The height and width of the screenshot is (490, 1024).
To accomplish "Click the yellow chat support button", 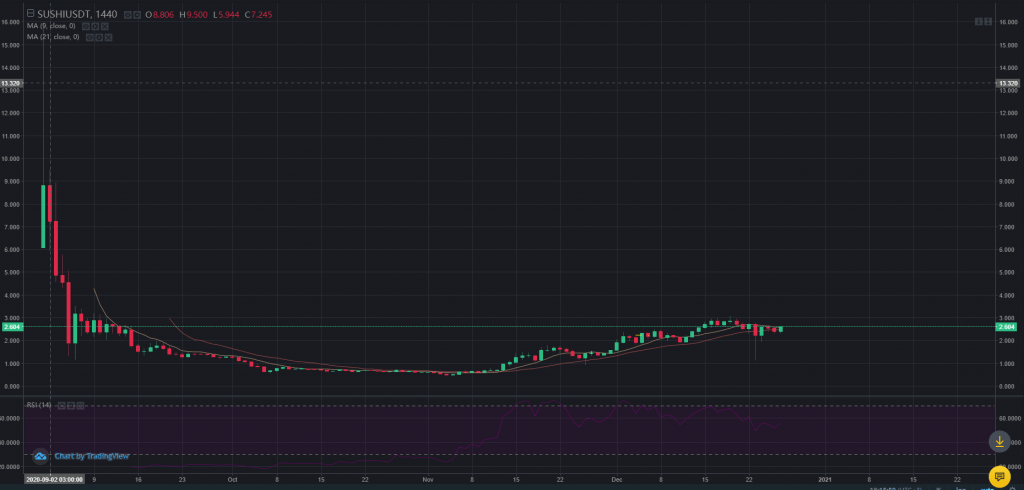I will pyautogui.click(x=997, y=475).
